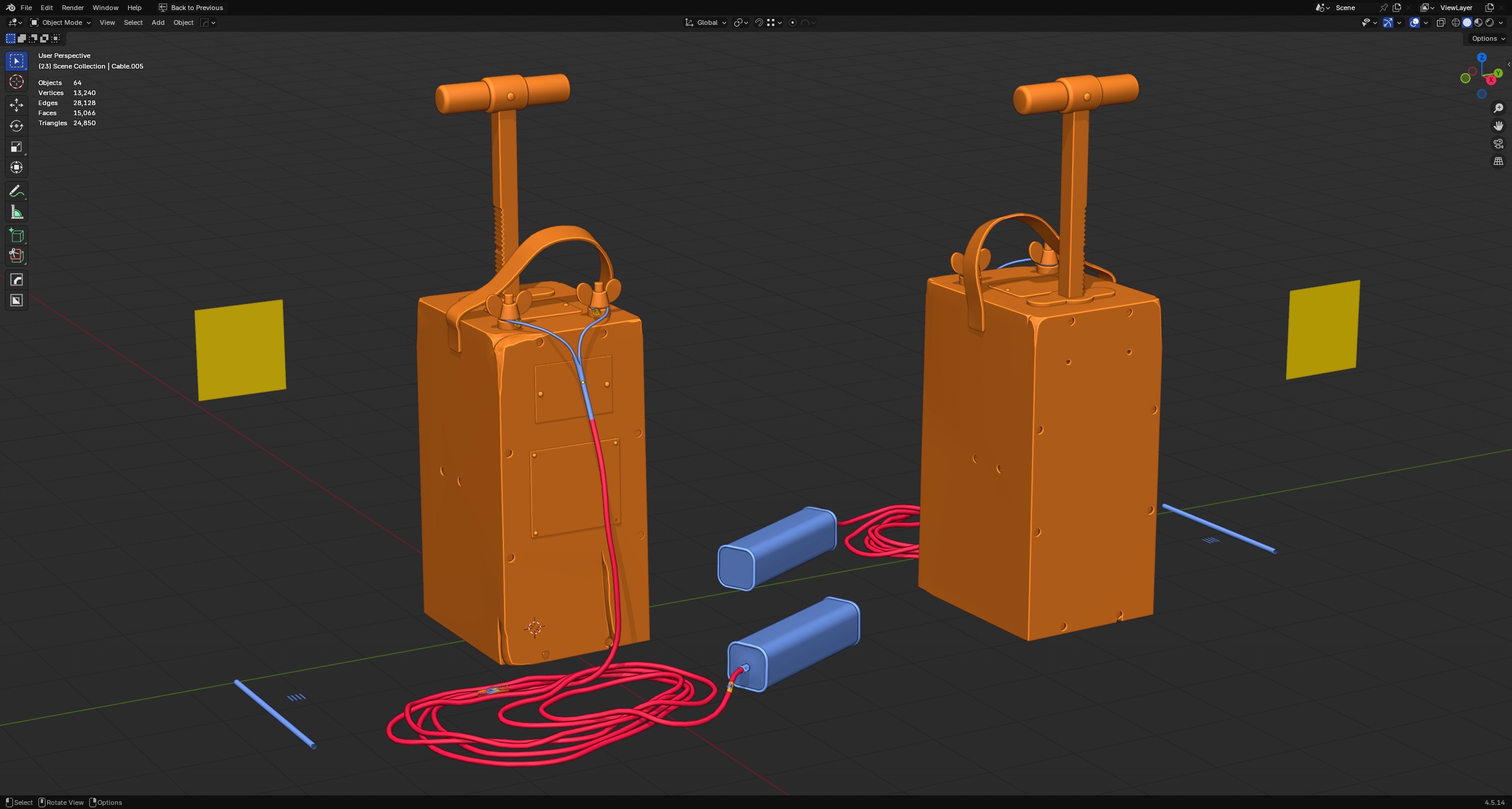
Task: Toggle X-ray mode
Action: (x=1441, y=22)
